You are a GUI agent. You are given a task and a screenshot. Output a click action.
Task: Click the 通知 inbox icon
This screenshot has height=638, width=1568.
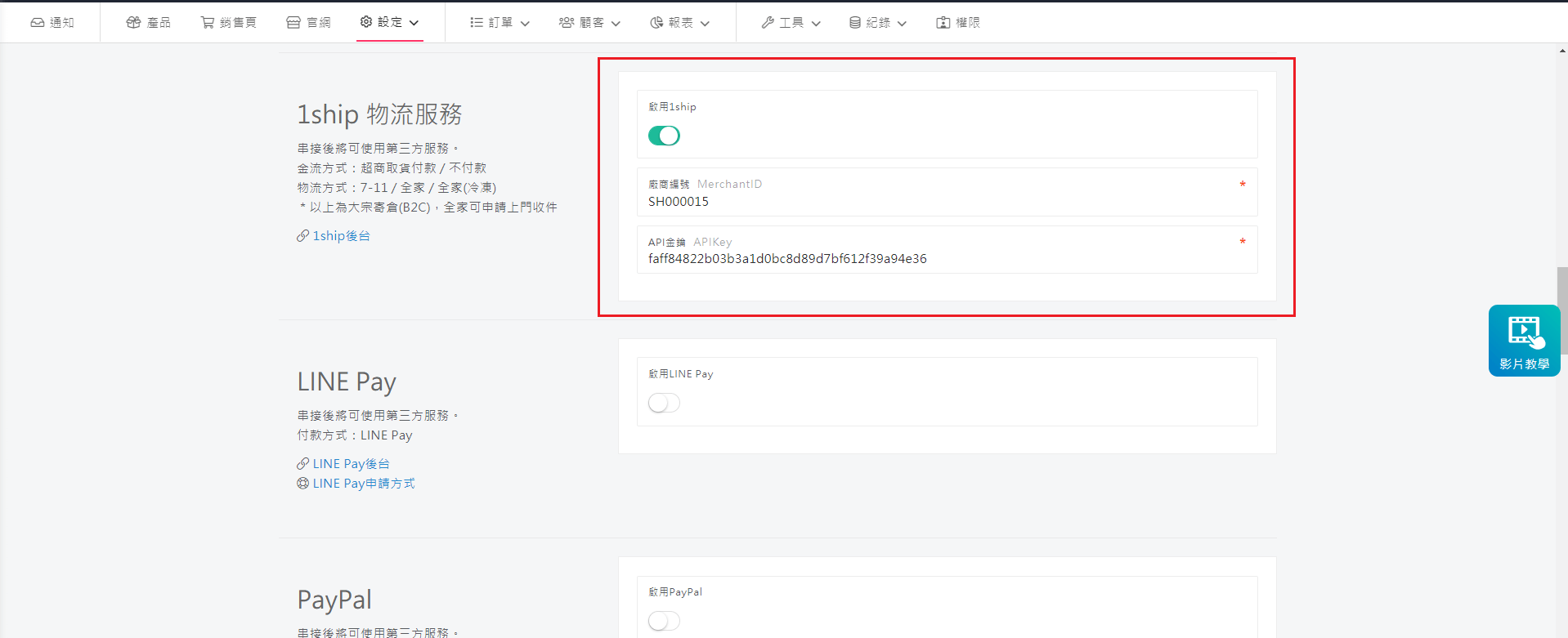(38, 23)
